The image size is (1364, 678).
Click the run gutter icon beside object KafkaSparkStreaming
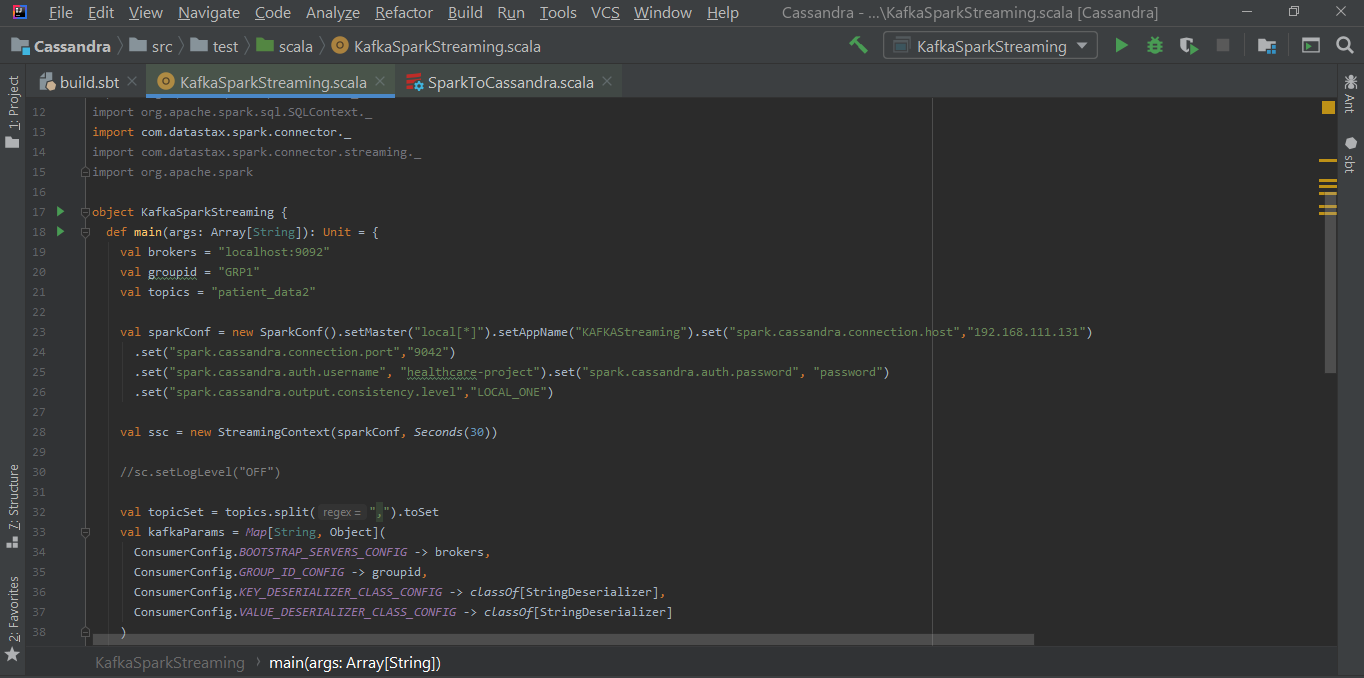(60, 211)
